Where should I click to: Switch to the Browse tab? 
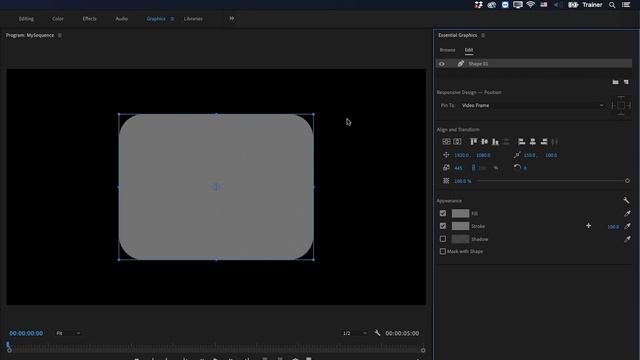point(447,50)
